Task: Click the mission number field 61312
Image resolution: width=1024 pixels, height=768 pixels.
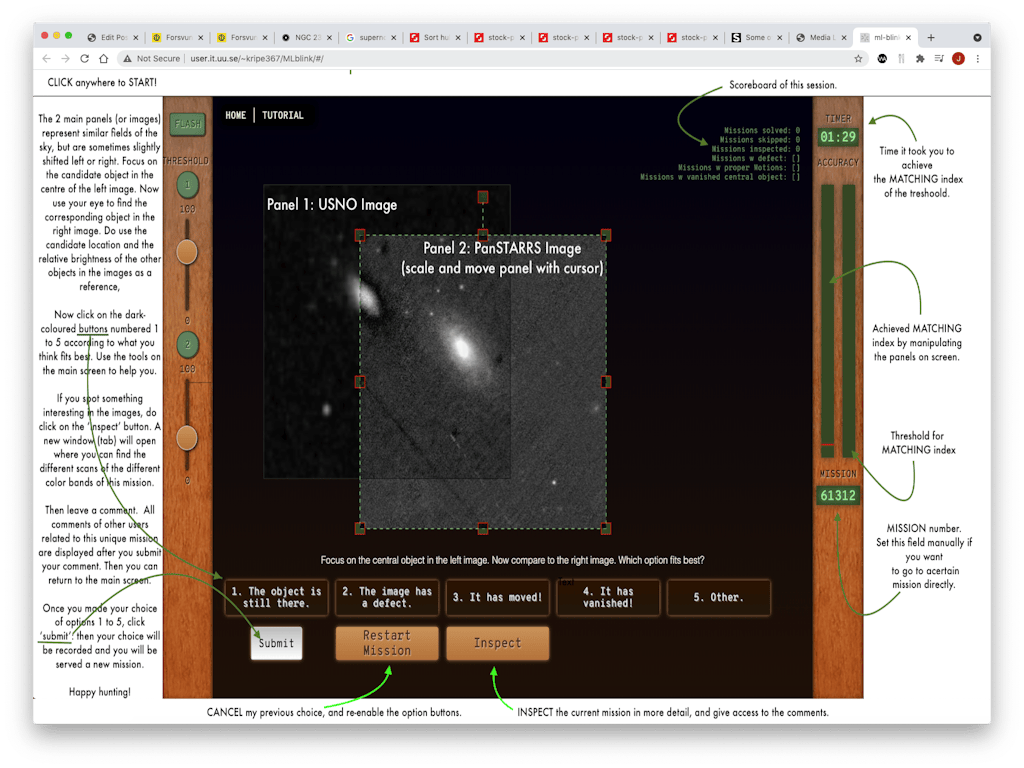Action: pos(838,495)
